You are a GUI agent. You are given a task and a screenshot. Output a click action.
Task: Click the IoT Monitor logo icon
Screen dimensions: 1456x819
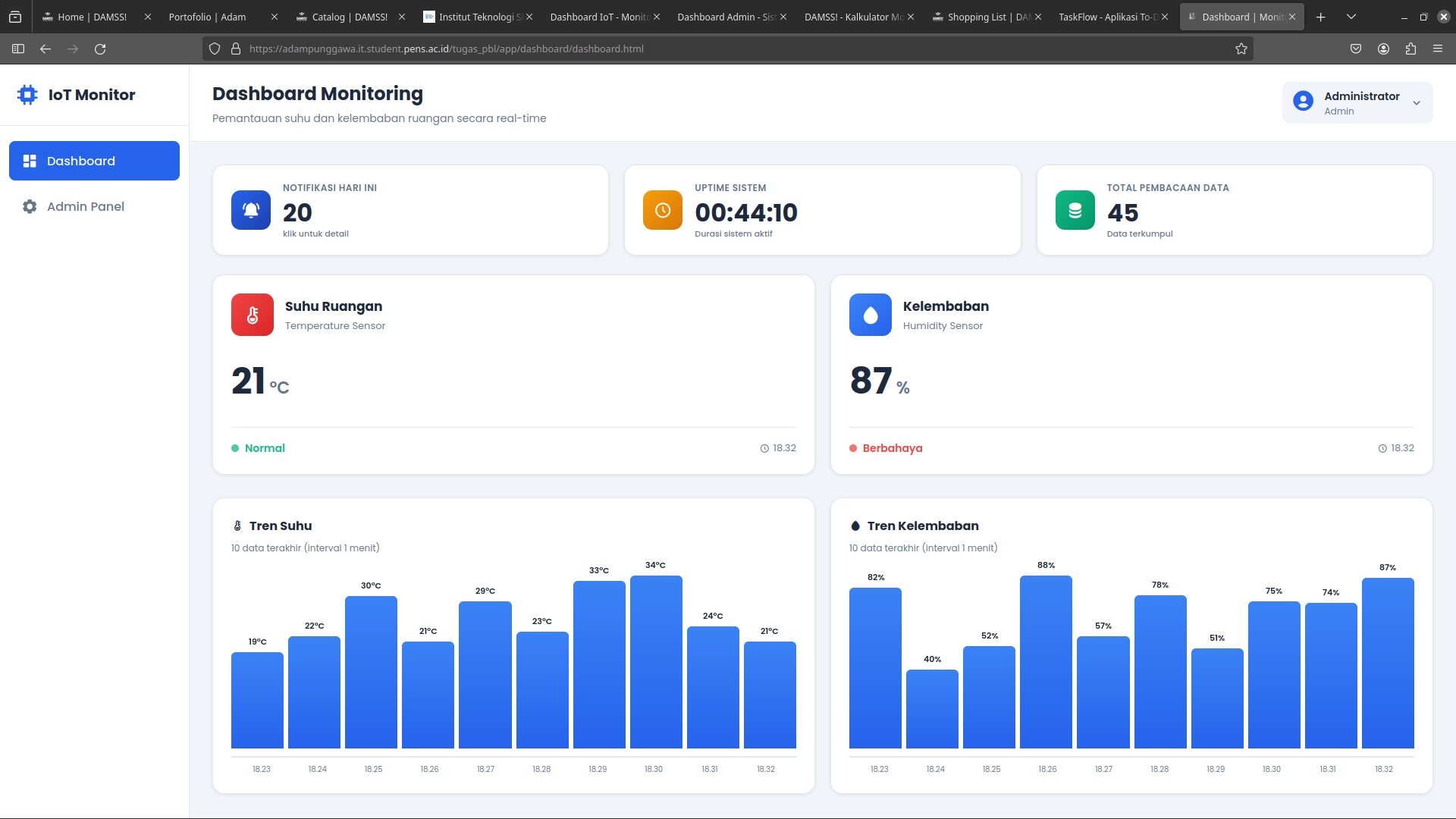(x=27, y=95)
